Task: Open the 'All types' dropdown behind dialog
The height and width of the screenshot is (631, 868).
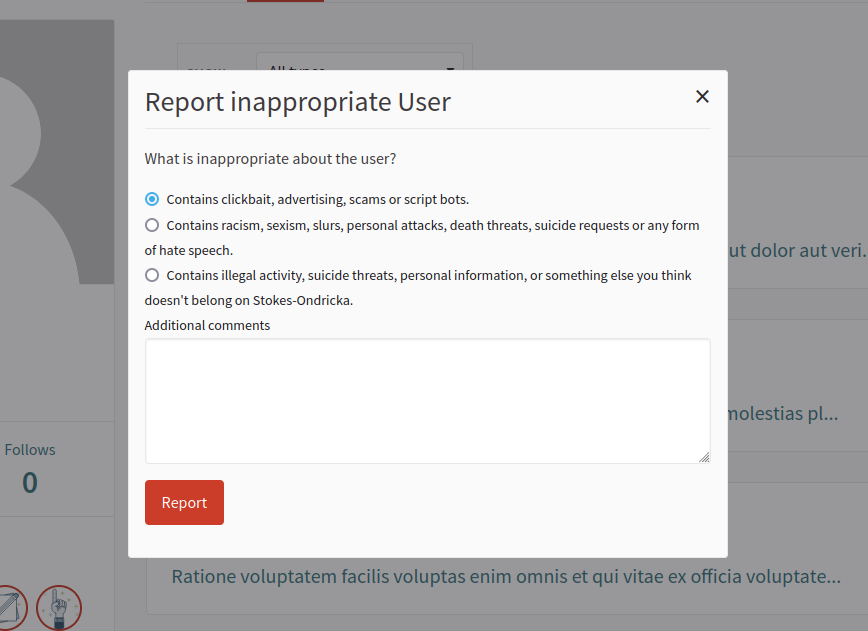Action: (360, 62)
